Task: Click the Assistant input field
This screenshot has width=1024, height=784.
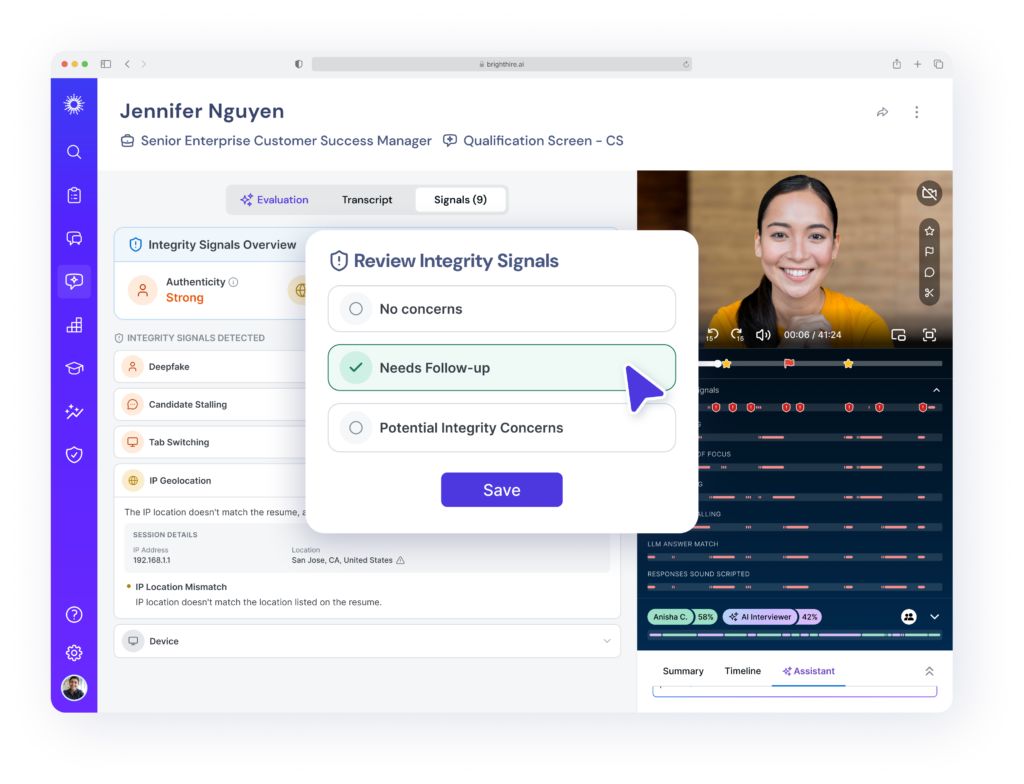Action: [795, 691]
